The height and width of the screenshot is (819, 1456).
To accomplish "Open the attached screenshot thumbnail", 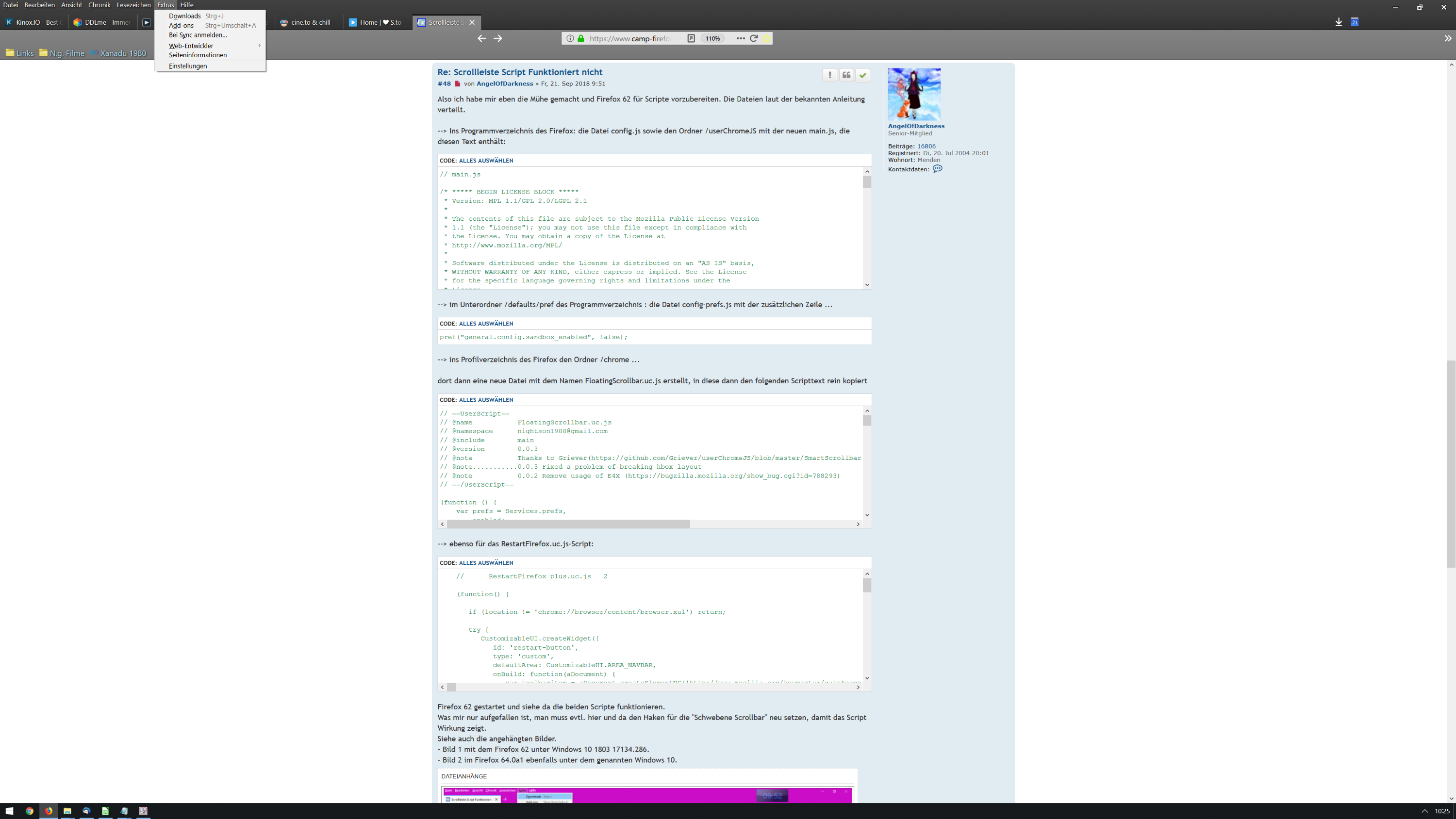I will [x=646, y=794].
